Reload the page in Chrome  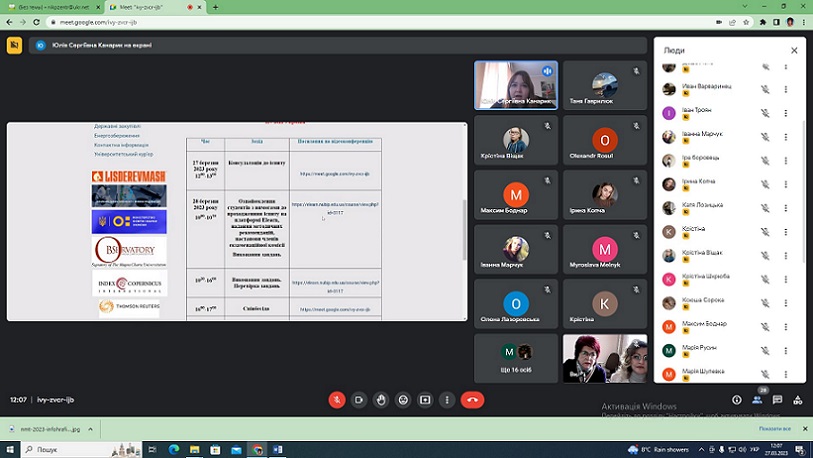[x=36, y=22]
